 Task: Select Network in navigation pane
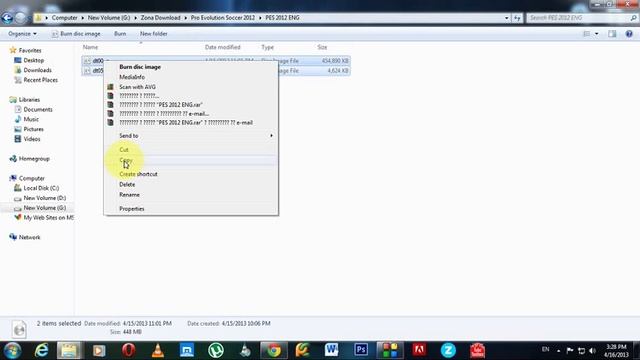(x=29, y=237)
